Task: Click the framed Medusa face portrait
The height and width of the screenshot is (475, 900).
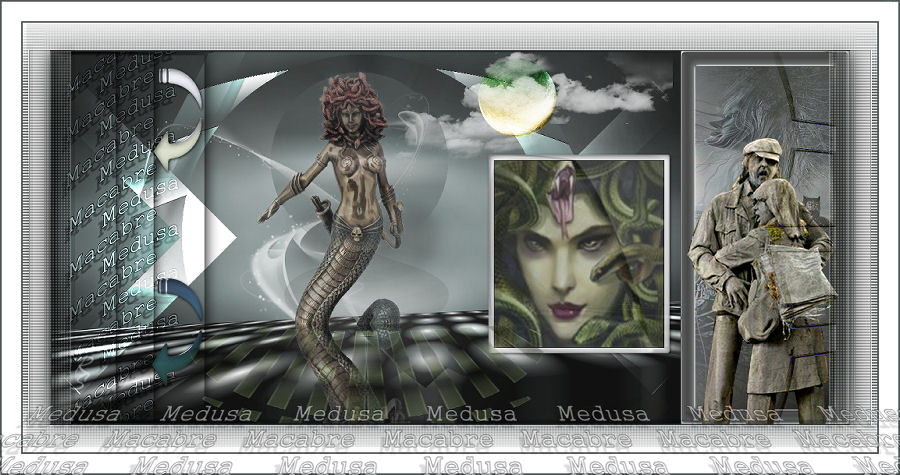Action: [579, 254]
